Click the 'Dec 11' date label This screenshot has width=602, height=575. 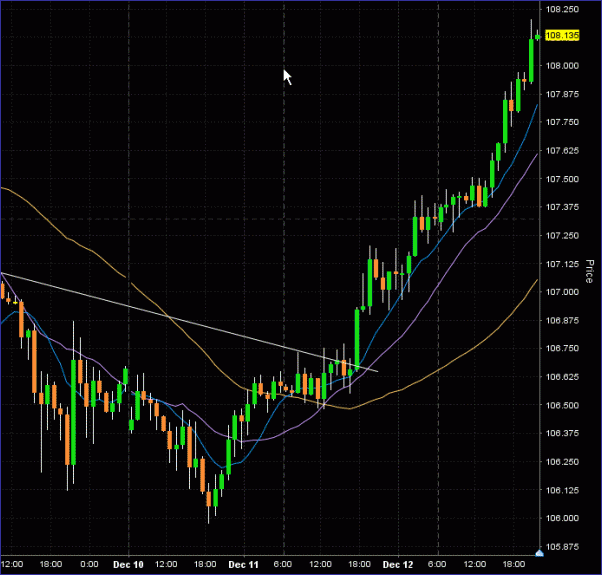243,564
